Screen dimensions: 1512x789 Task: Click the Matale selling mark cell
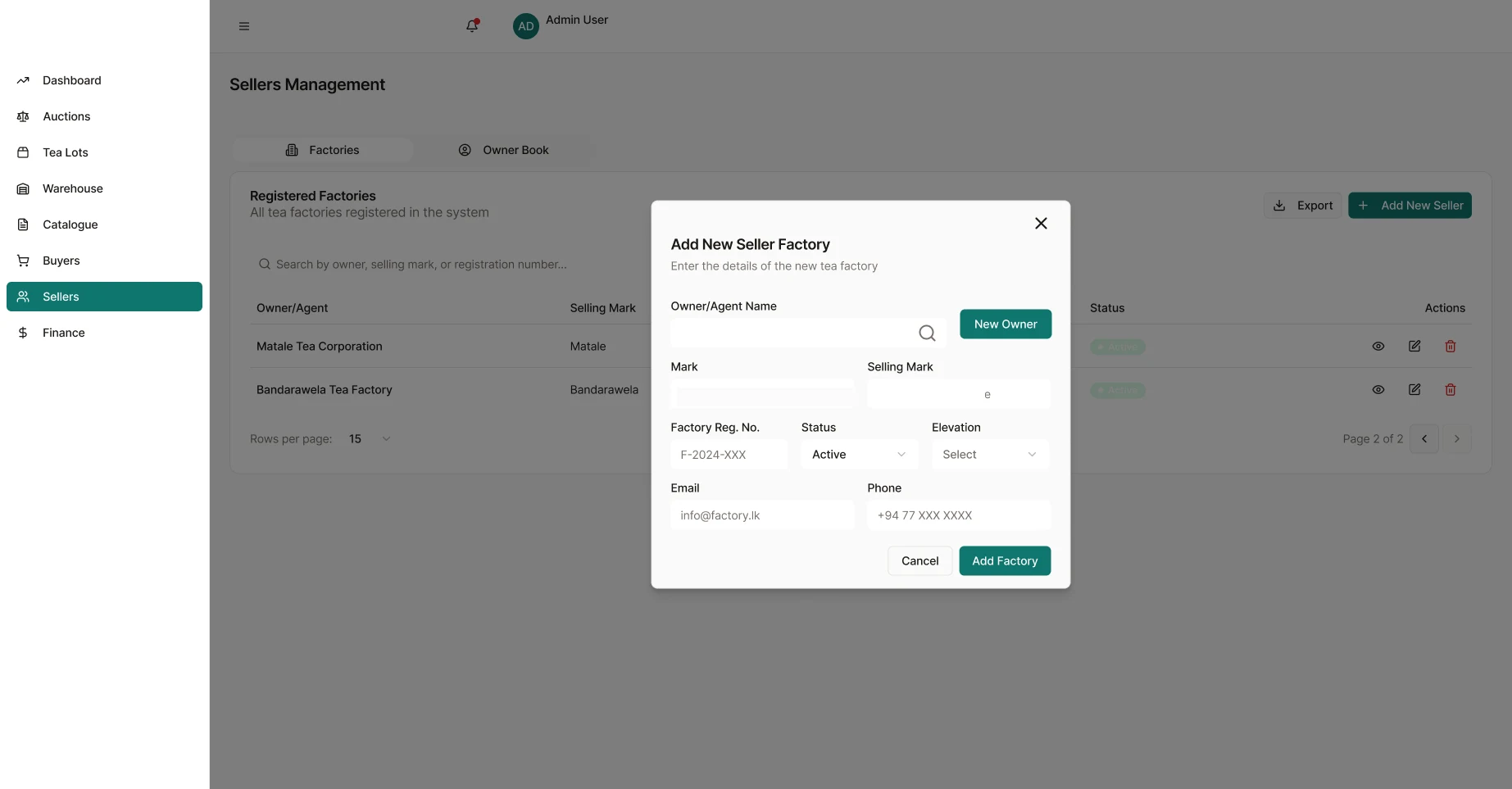(x=588, y=347)
